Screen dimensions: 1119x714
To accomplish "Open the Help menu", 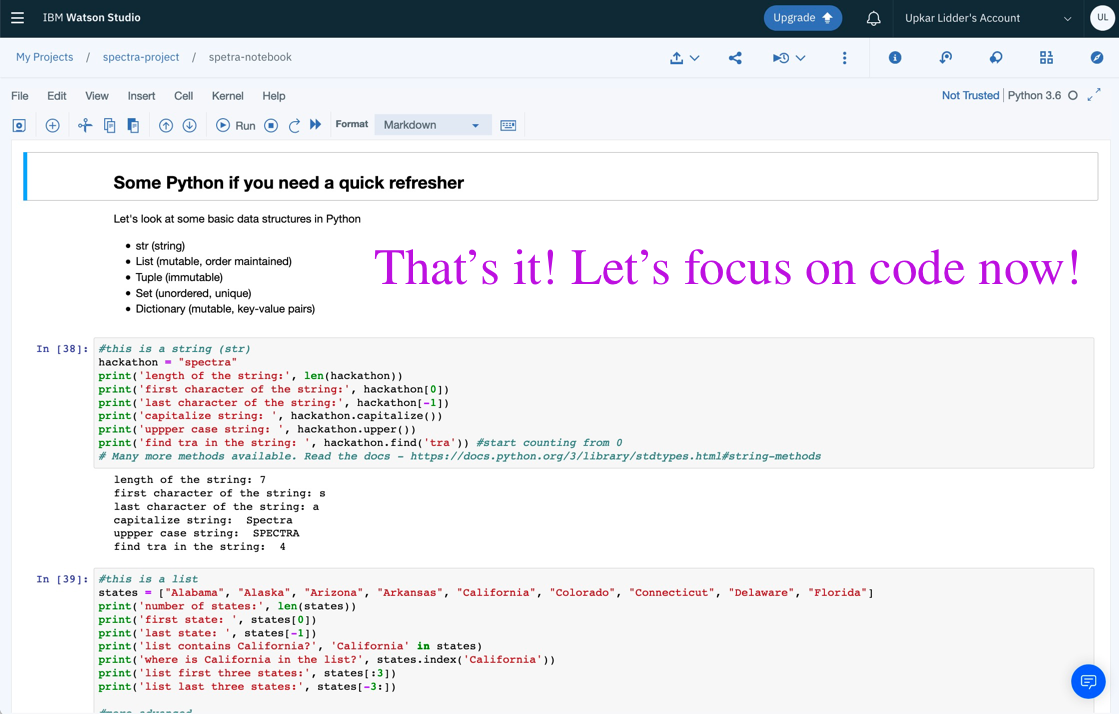I will click(x=273, y=96).
